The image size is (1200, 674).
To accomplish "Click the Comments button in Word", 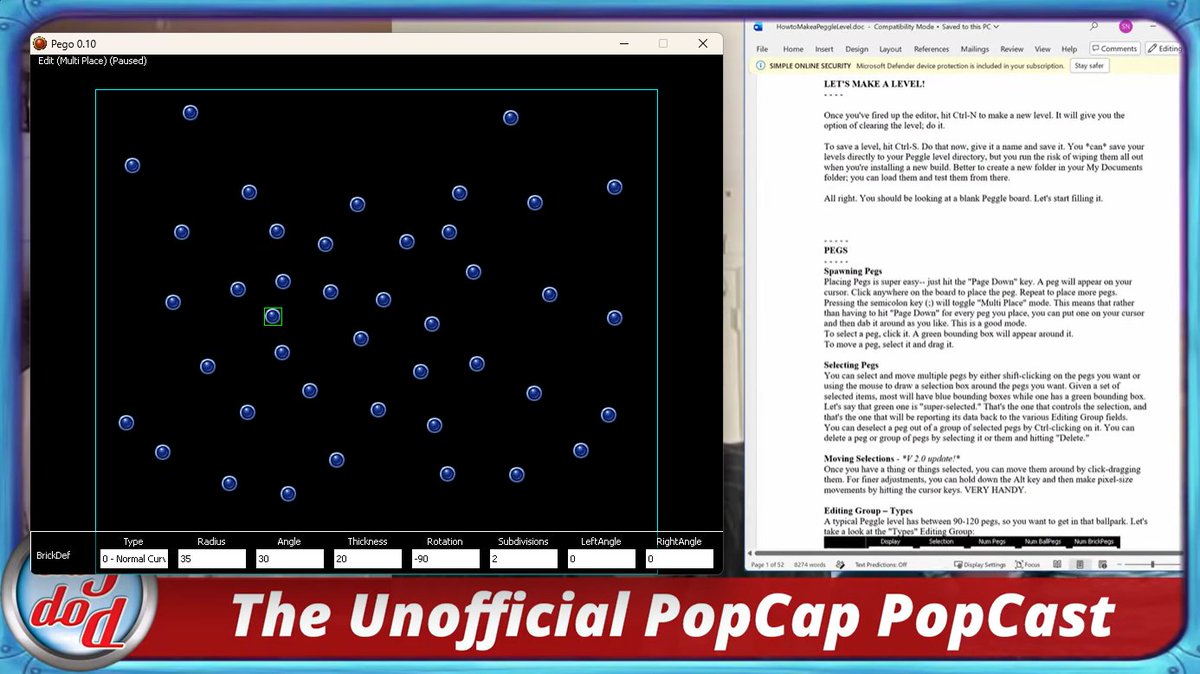I will click(x=1115, y=48).
